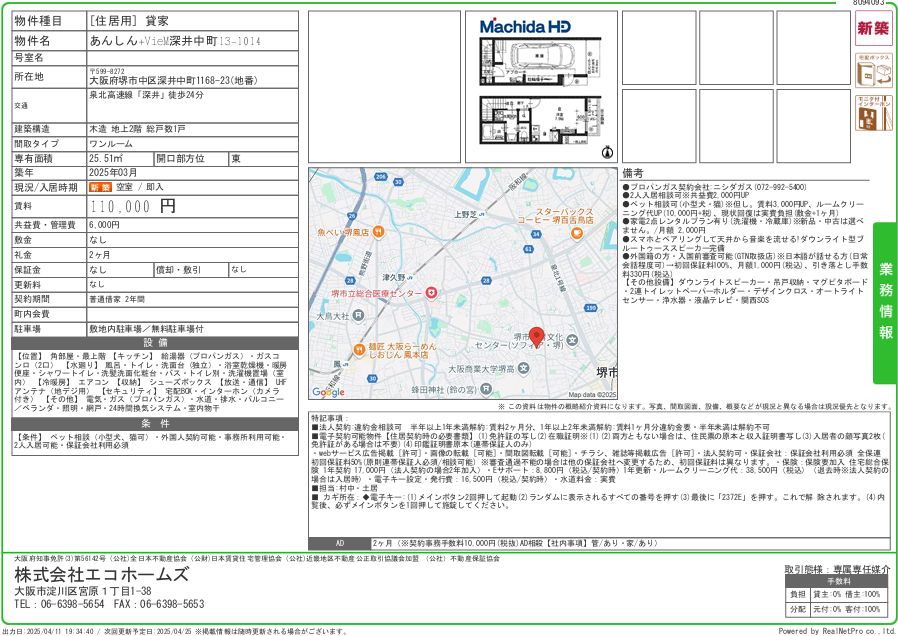Click the 大阪商業大学堺高 school marker
The width and height of the screenshot is (898, 636).
pyautogui.click(x=523, y=368)
